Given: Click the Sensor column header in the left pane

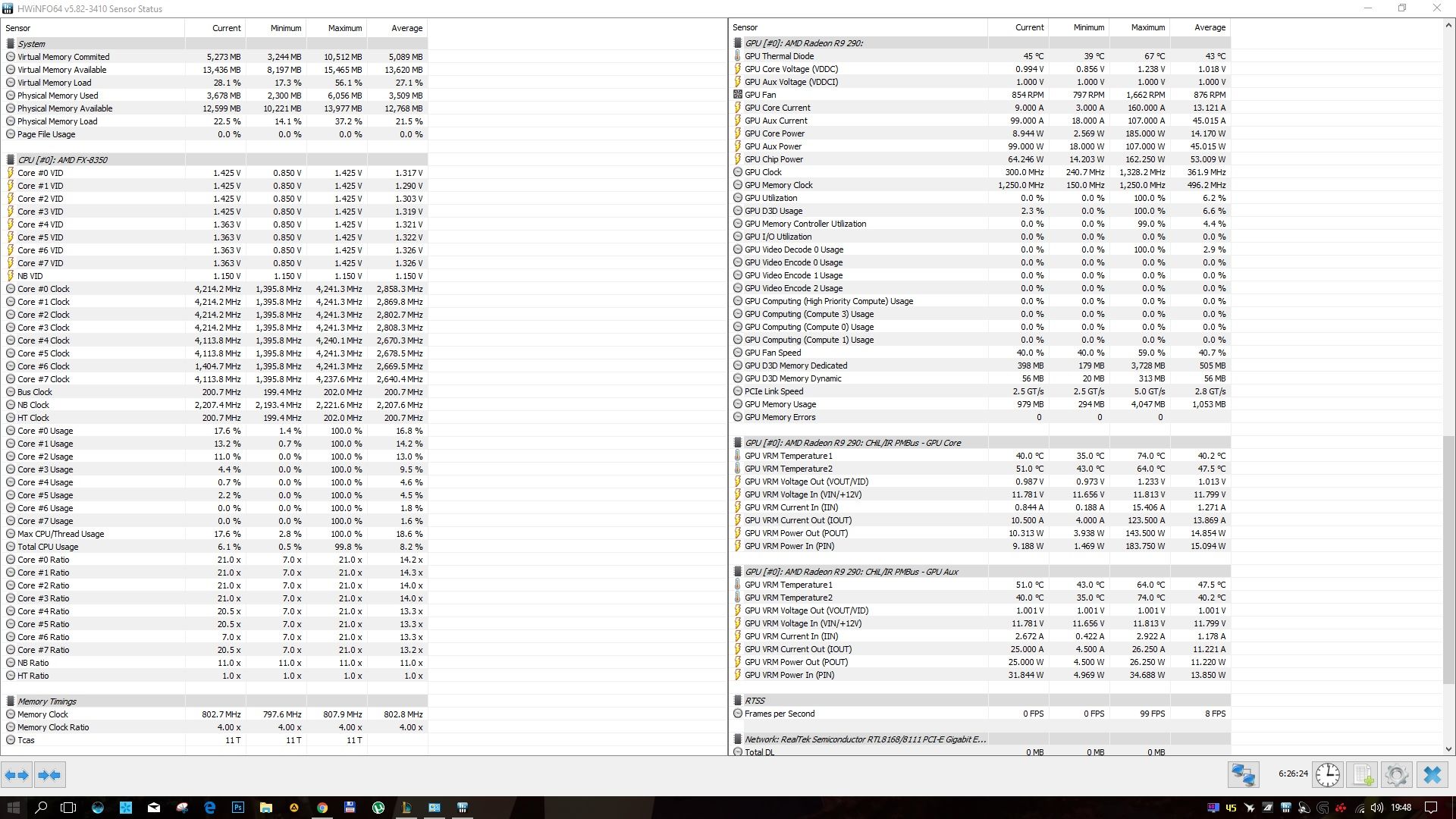Looking at the screenshot, I should pos(93,28).
